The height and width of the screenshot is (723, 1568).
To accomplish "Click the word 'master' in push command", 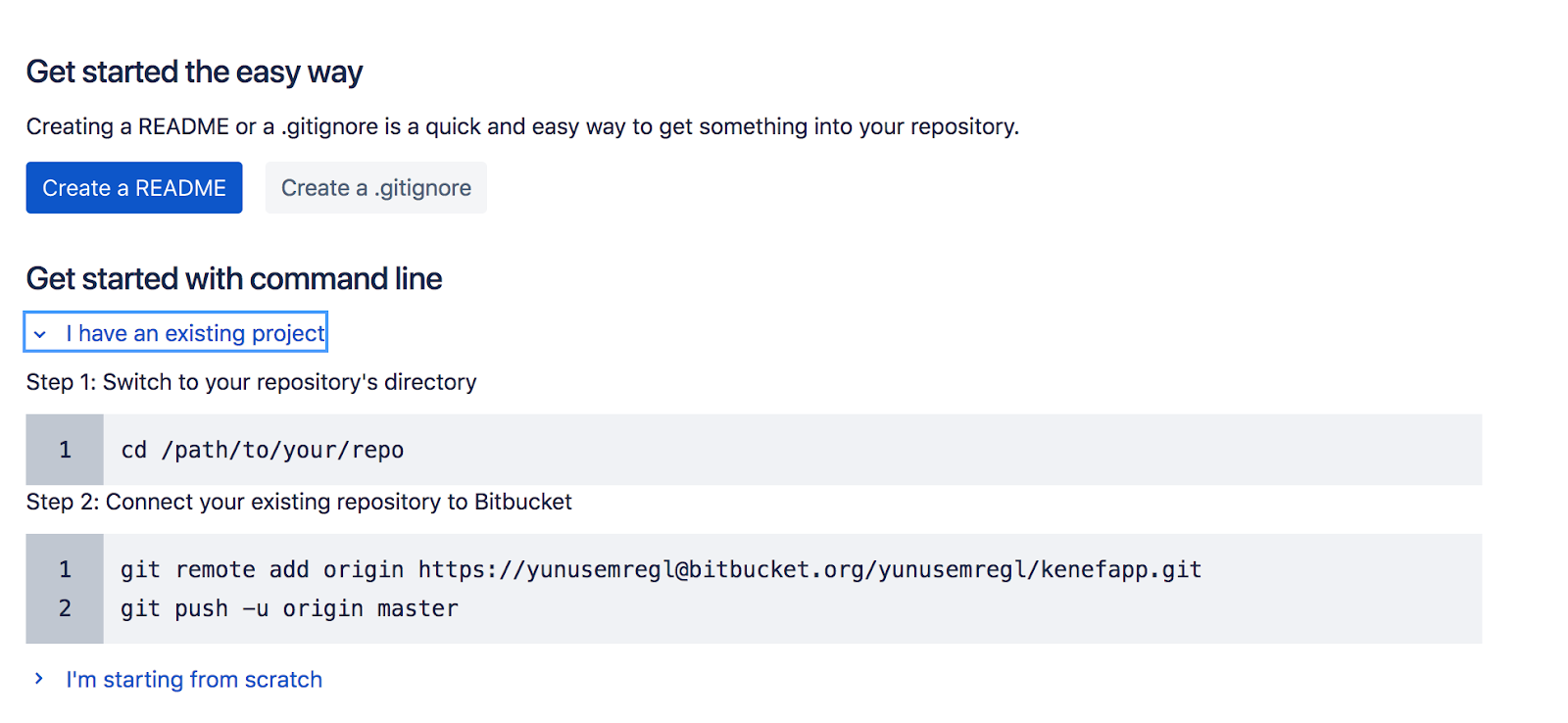I will (417, 609).
